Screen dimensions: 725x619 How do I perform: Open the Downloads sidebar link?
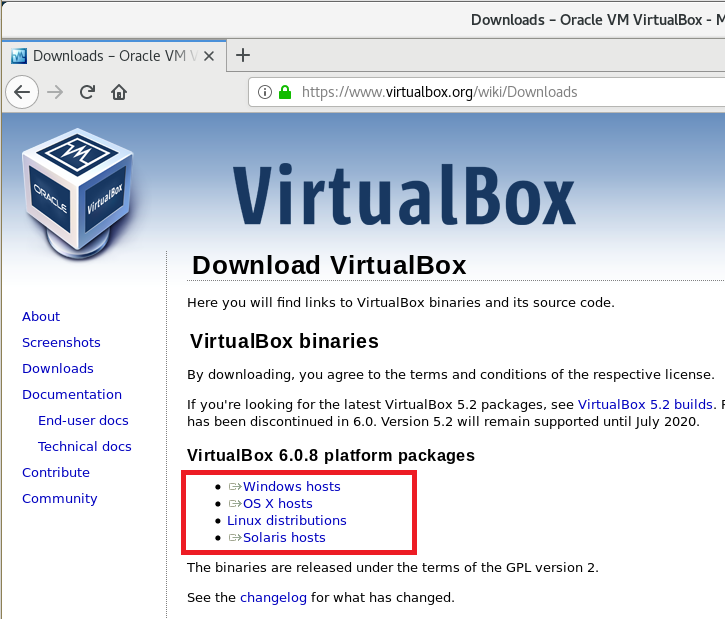click(58, 368)
